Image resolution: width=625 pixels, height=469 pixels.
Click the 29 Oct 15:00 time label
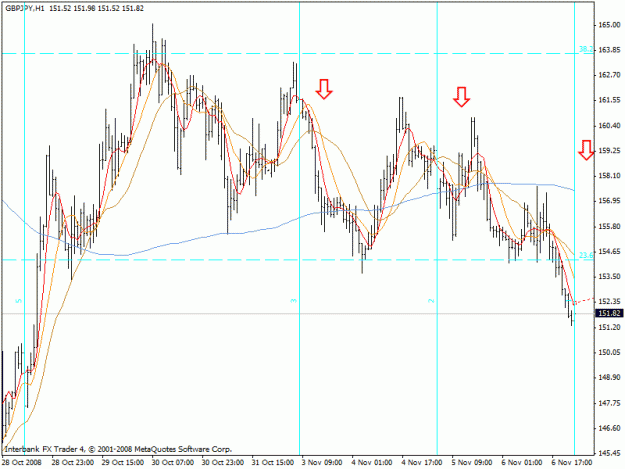click(x=123, y=463)
